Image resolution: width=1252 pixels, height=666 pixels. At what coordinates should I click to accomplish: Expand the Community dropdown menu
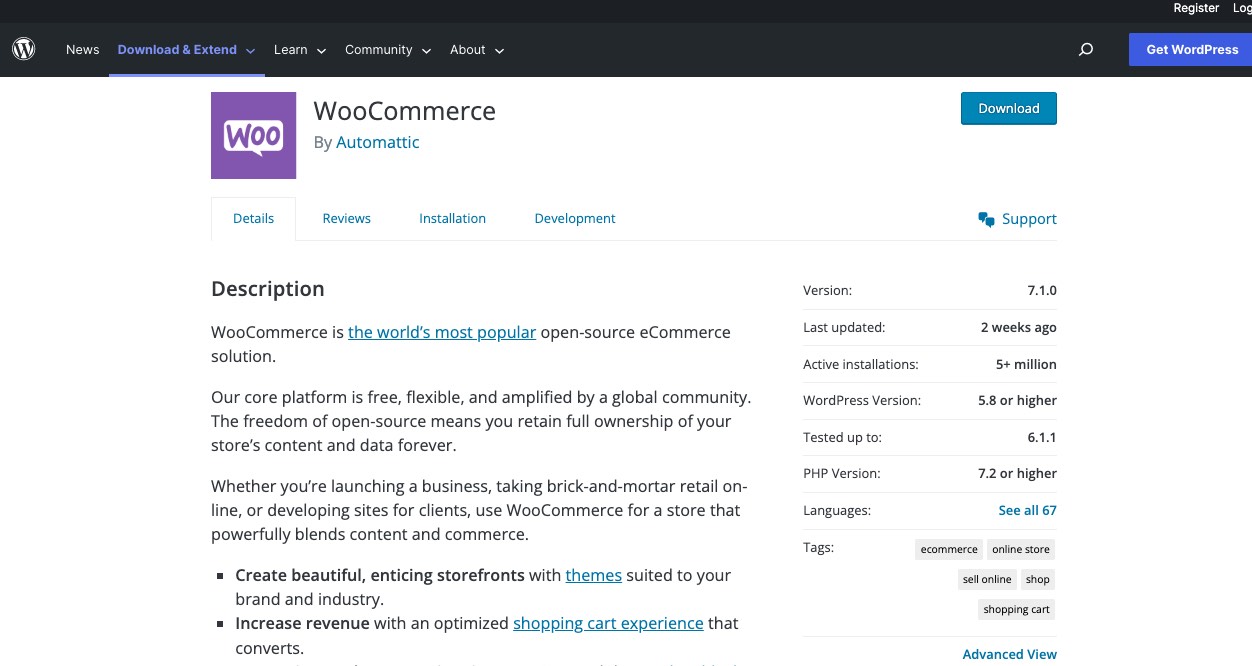pyautogui.click(x=388, y=50)
